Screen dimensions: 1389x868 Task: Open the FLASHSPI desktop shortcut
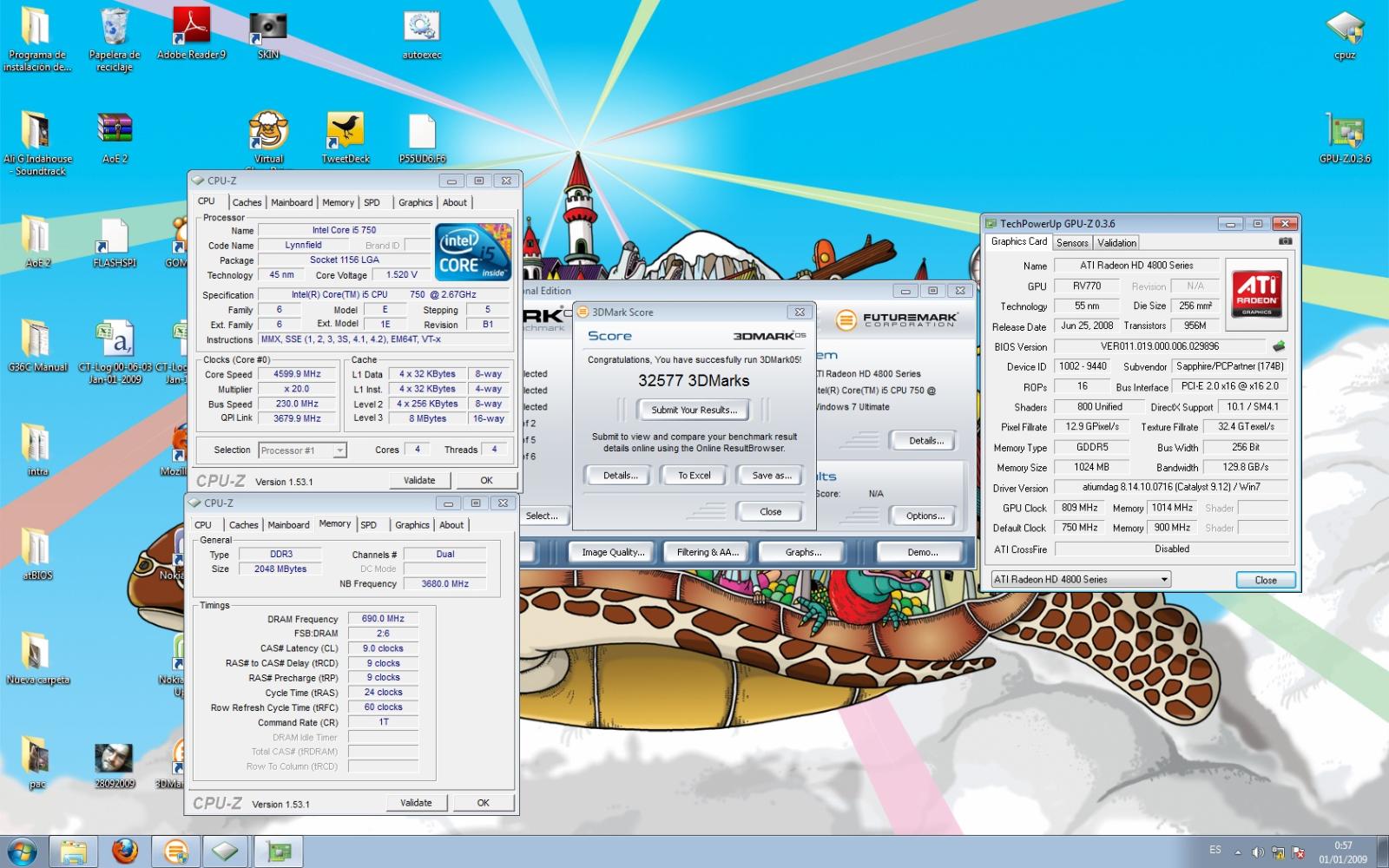click(x=115, y=241)
